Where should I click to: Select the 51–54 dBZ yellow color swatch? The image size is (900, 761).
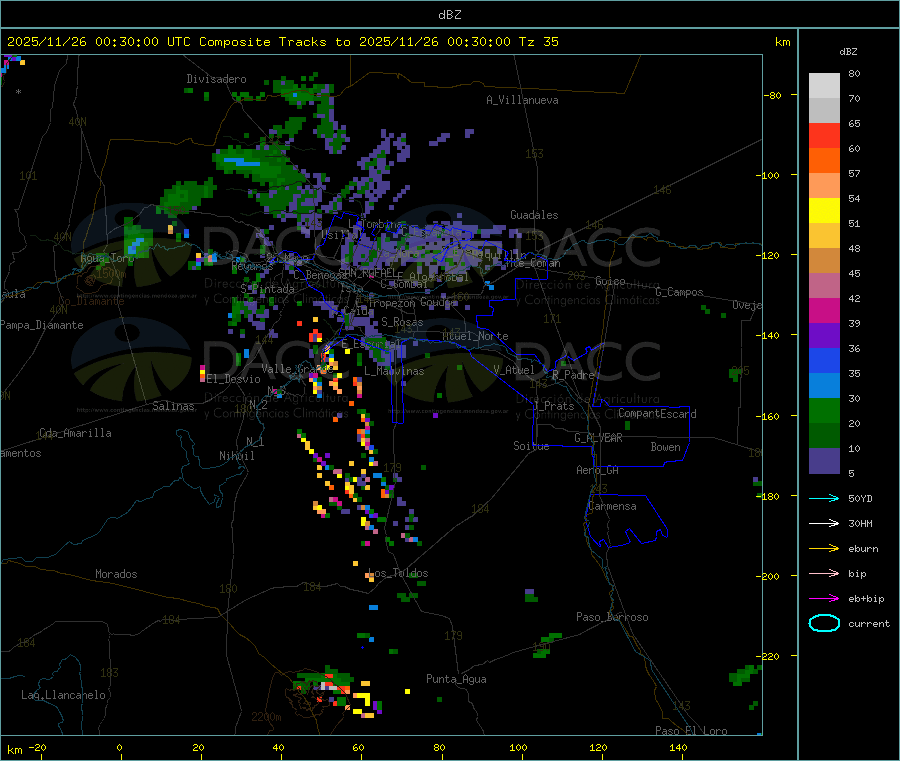pos(824,211)
